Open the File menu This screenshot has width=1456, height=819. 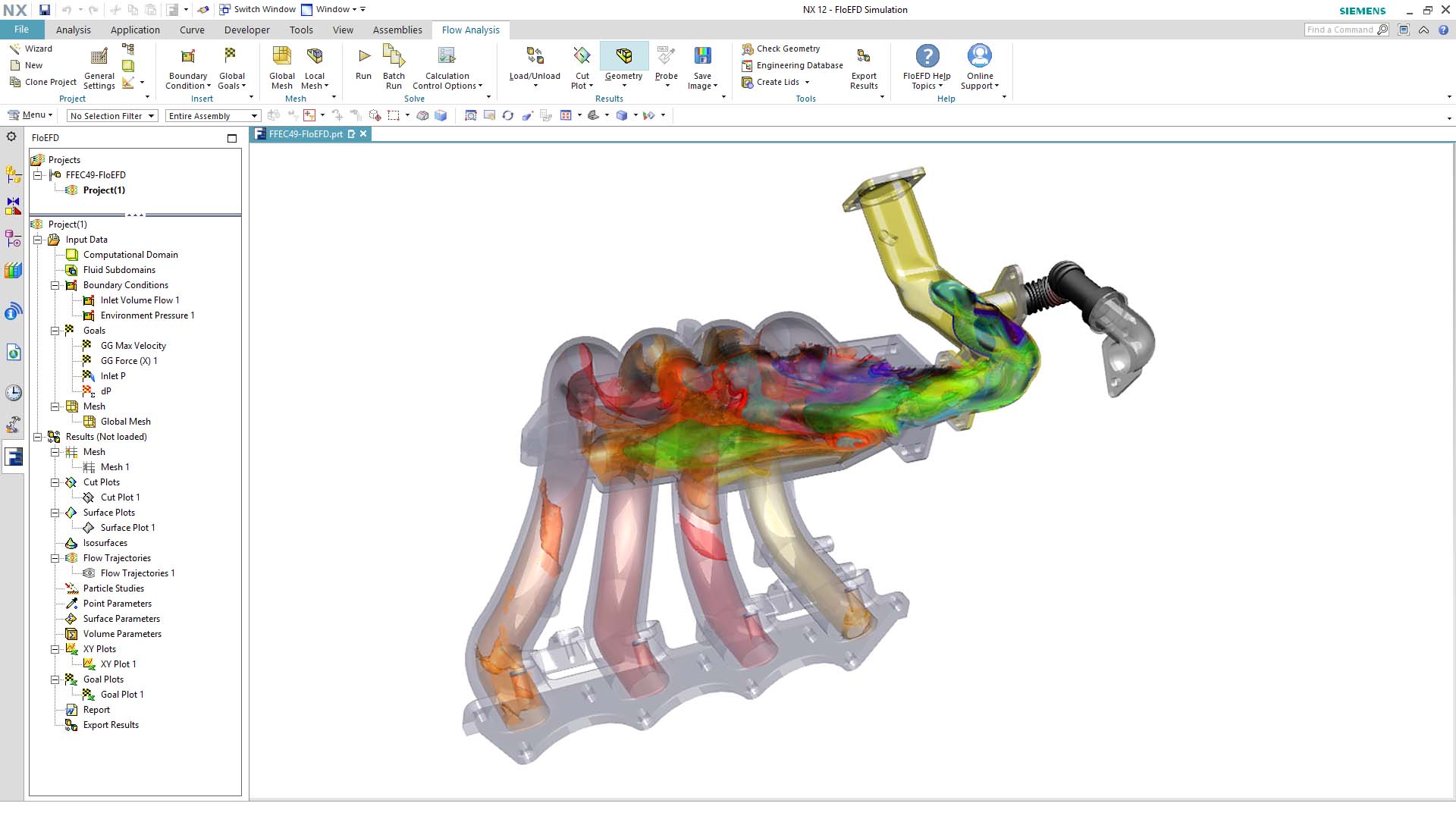coord(22,29)
